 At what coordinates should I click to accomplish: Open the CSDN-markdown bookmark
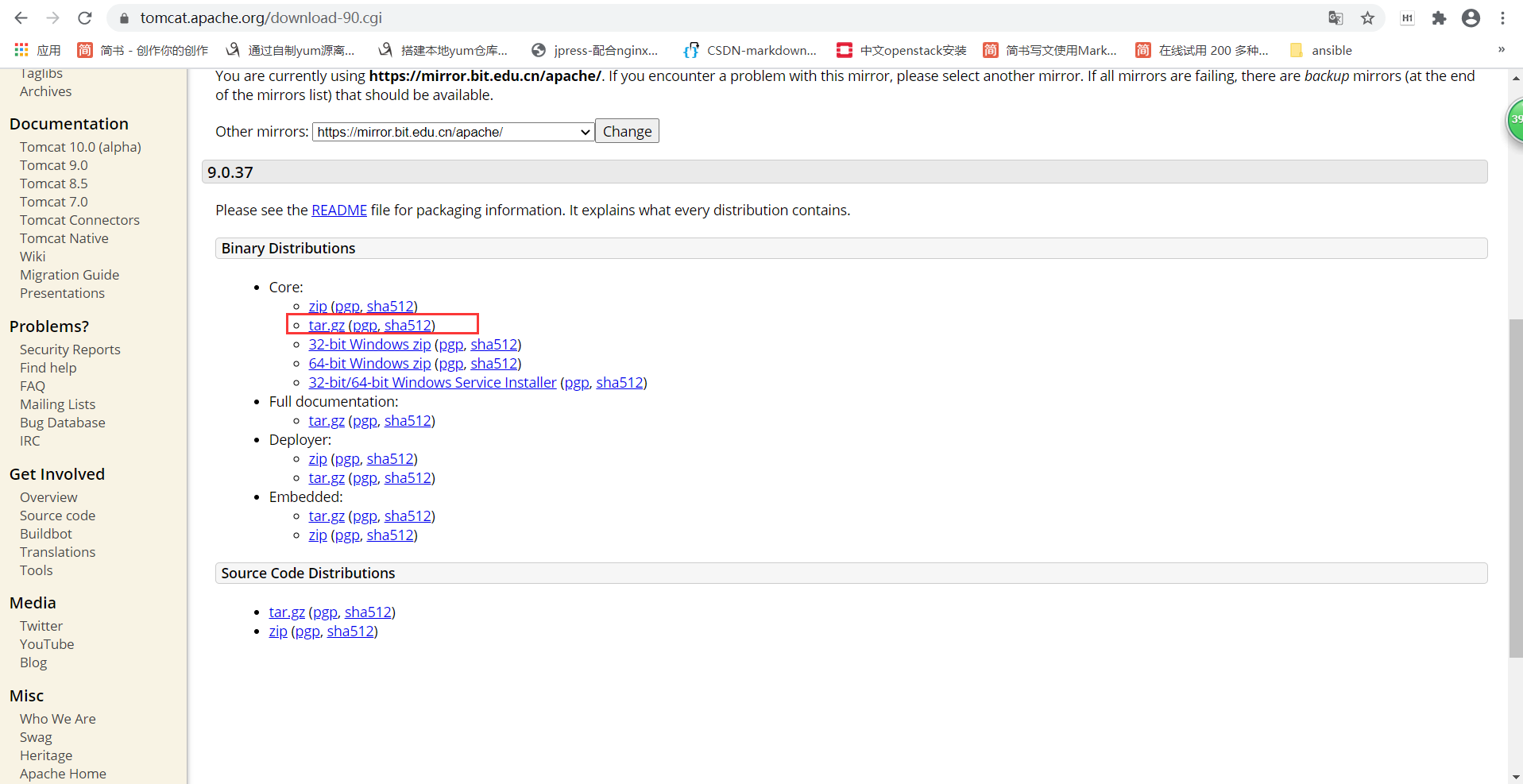coord(750,50)
